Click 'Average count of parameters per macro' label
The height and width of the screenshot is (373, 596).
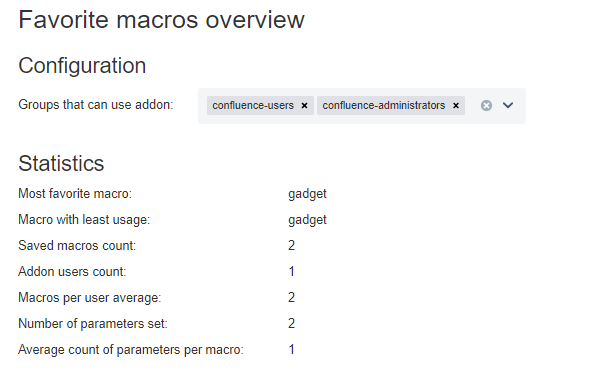coord(131,350)
